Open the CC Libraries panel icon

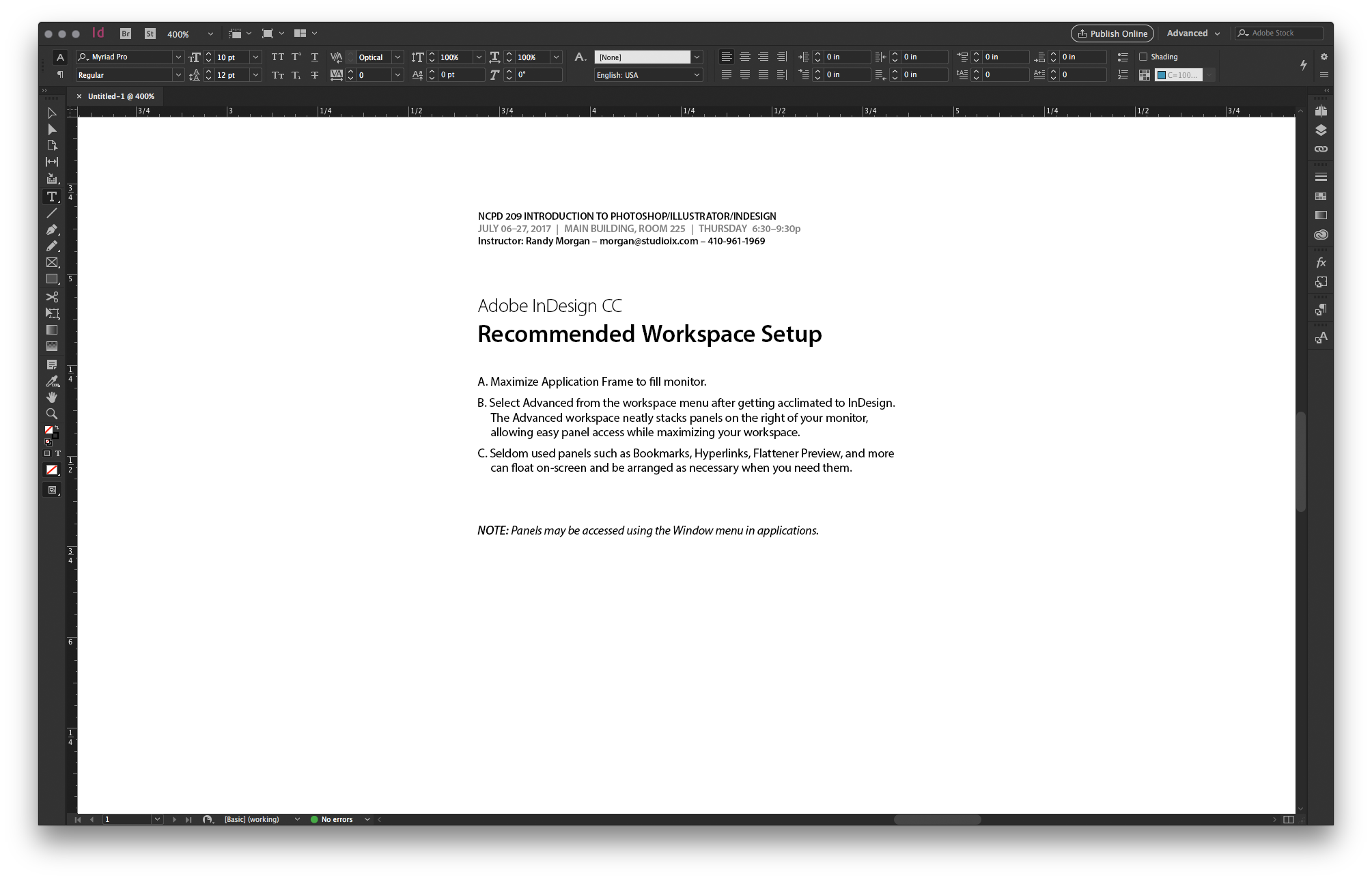point(1321,235)
